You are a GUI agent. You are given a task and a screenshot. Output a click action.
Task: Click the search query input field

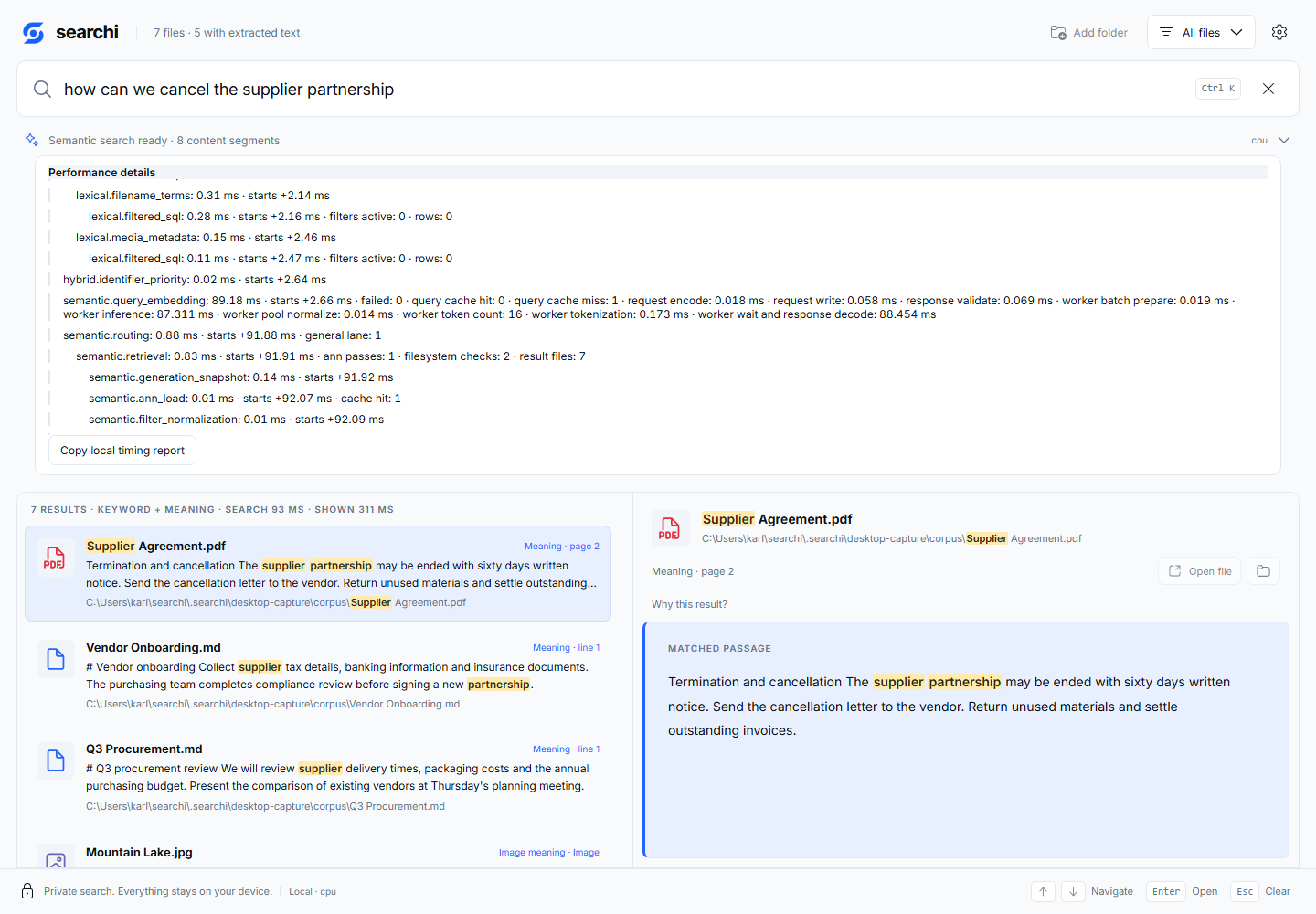click(621, 89)
